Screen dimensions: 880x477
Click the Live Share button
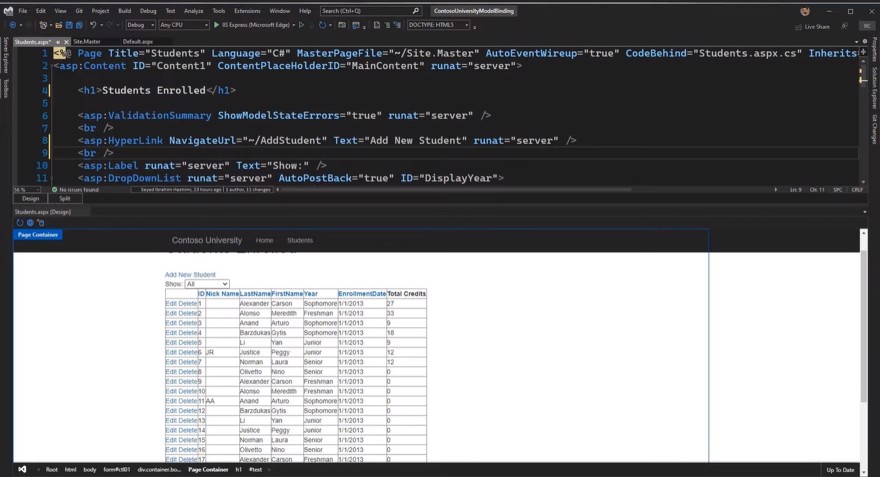[x=813, y=26]
